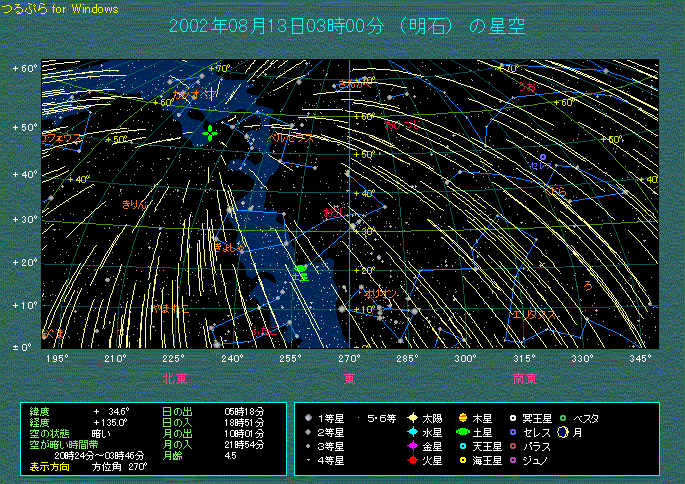Click the Mercury (水星) legend icon
Image resolution: width=685 pixels, height=484 pixels.
tap(411, 432)
